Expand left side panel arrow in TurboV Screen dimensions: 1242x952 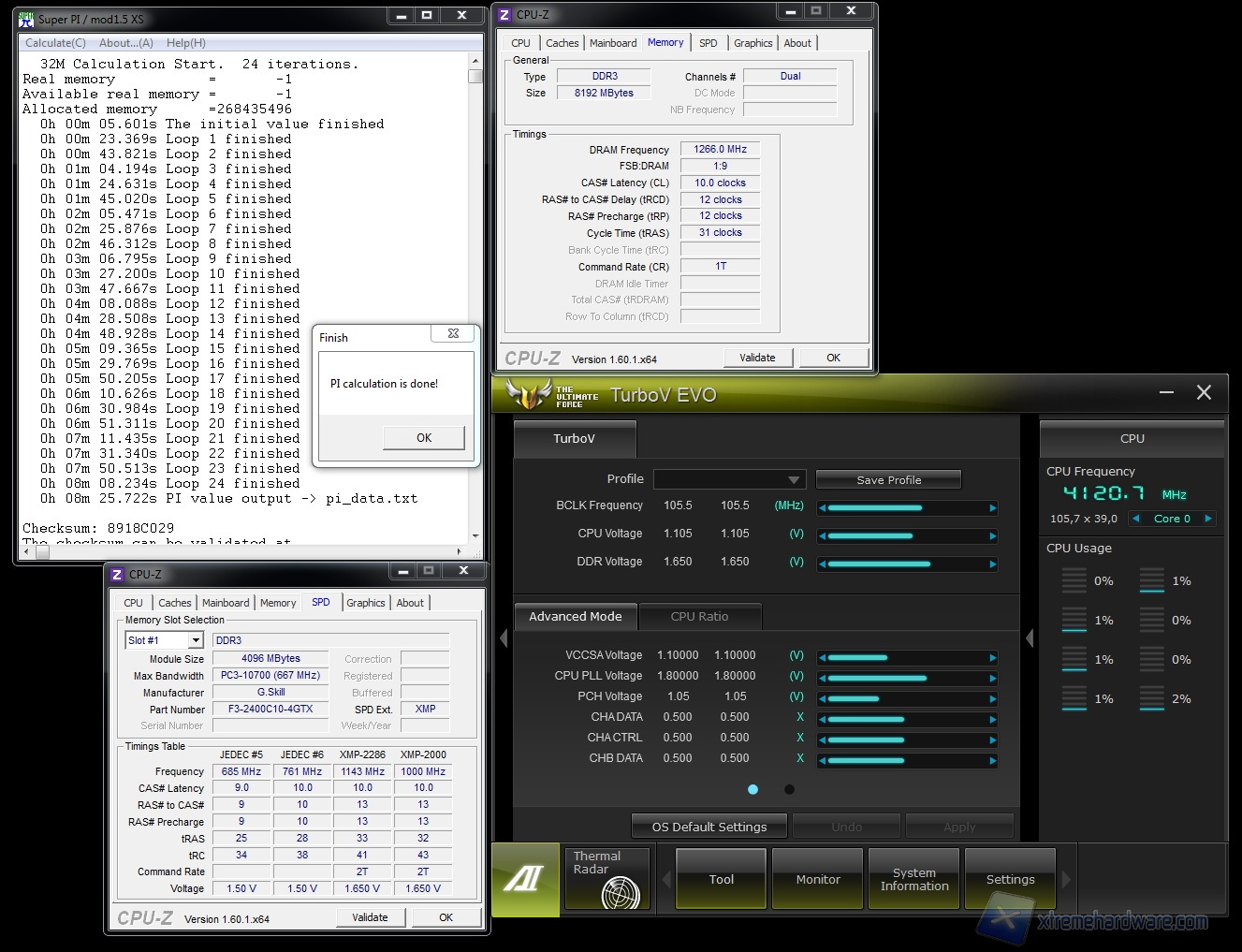pos(504,638)
